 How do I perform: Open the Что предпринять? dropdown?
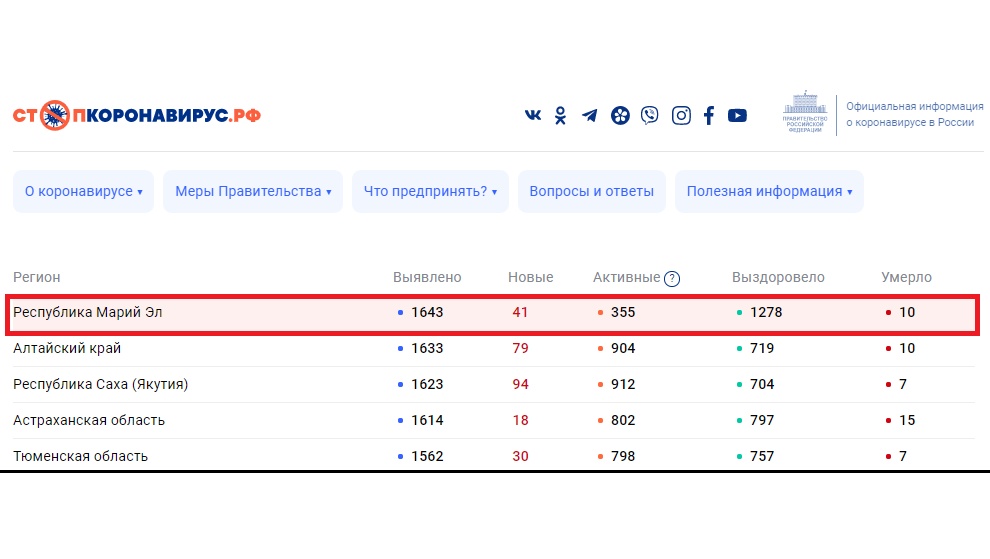click(430, 191)
